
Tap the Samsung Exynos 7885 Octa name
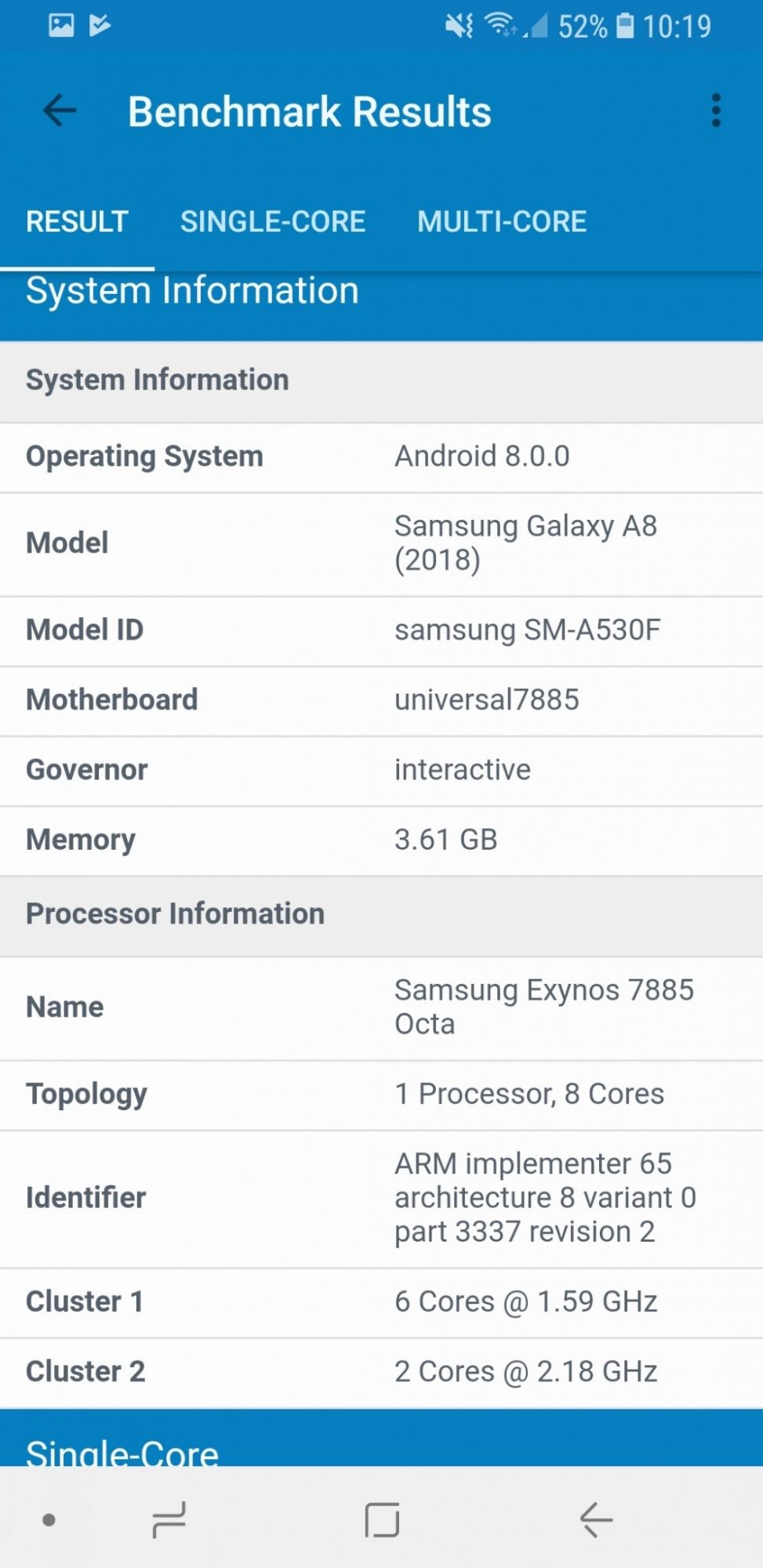pos(543,1007)
